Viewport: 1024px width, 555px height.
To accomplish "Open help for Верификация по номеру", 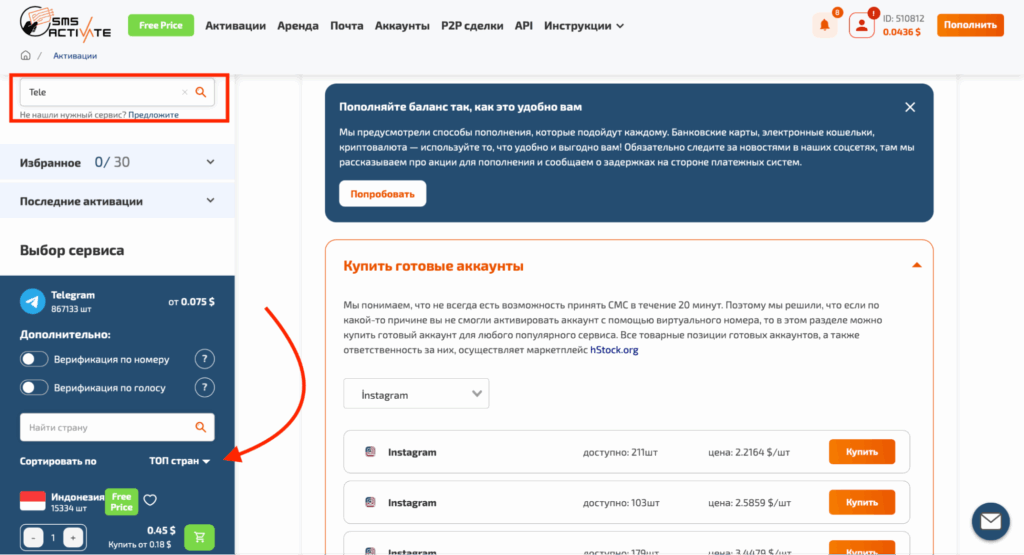I will (204, 359).
